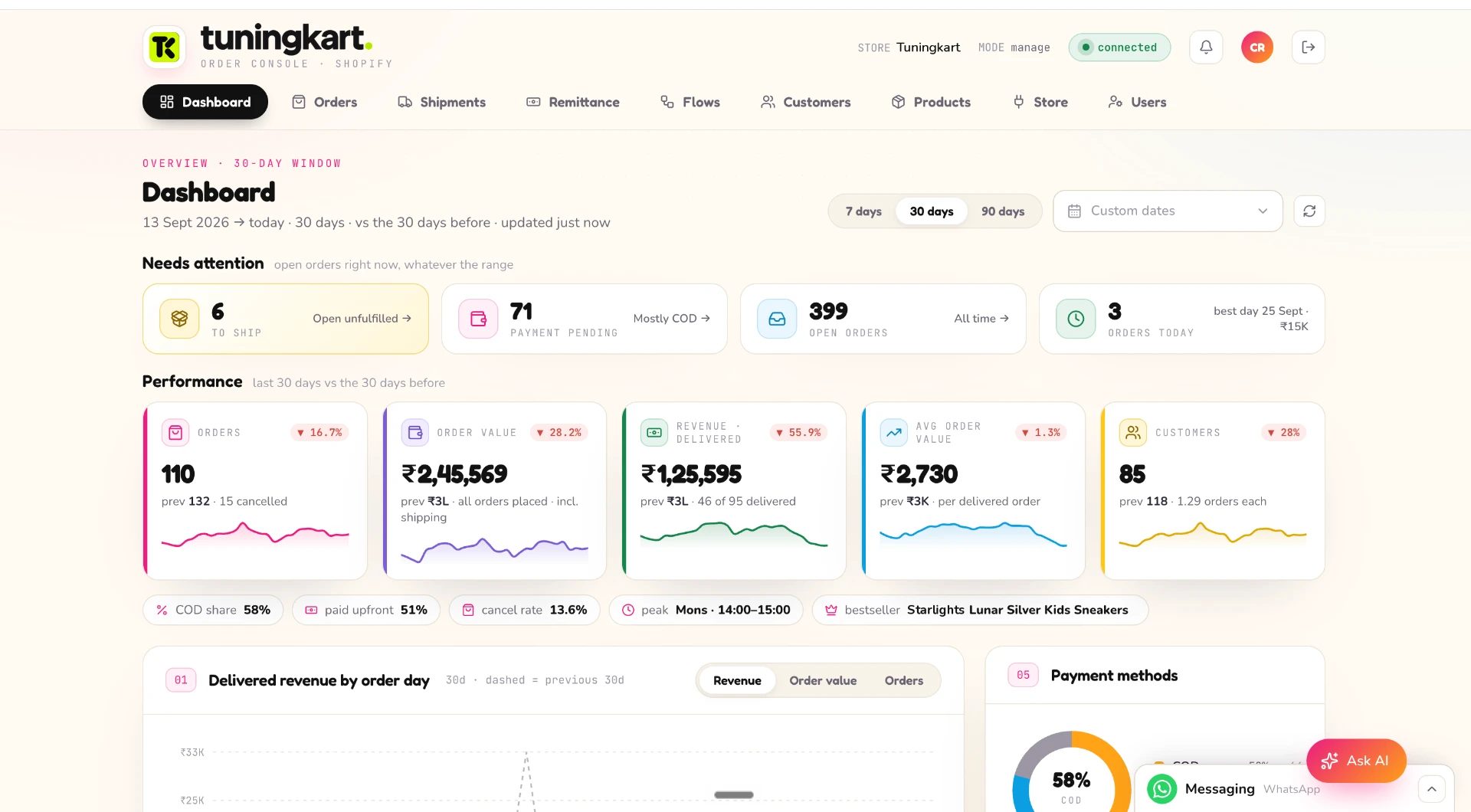
Task: Click the To Ship package icon
Action: (x=179, y=319)
